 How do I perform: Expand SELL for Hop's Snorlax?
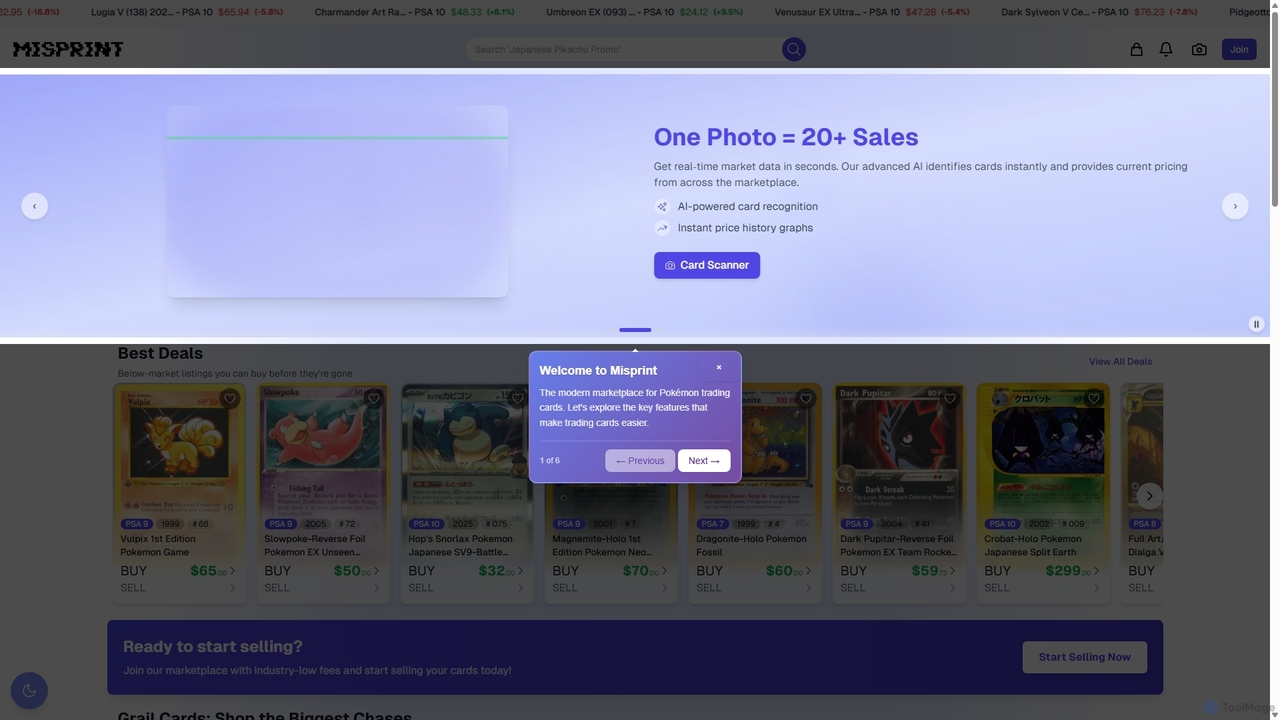(466, 588)
